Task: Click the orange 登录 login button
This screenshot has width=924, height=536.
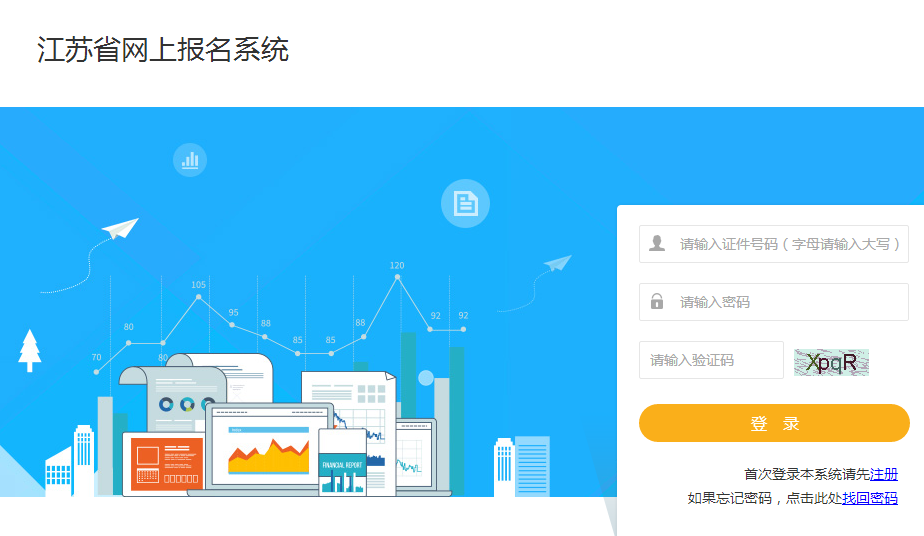Action: tap(774, 423)
